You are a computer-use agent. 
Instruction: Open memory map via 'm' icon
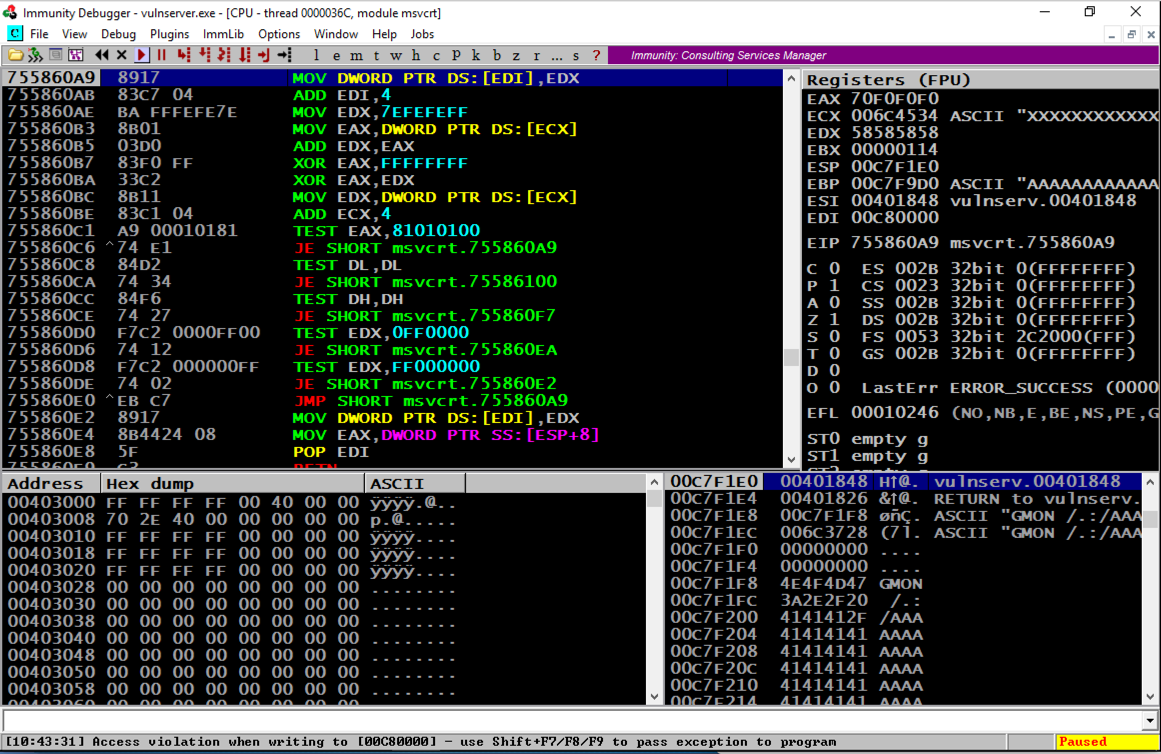click(356, 55)
